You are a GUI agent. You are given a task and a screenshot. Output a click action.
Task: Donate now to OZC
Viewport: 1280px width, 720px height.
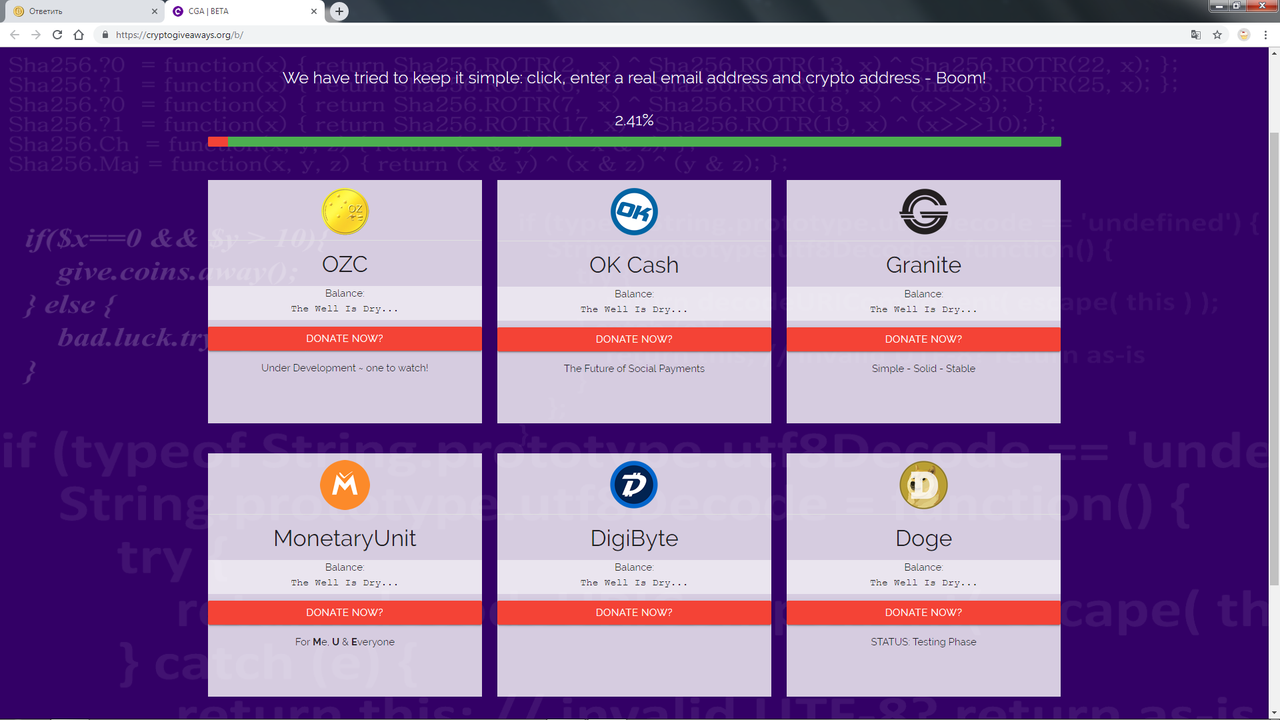(x=345, y=339)
